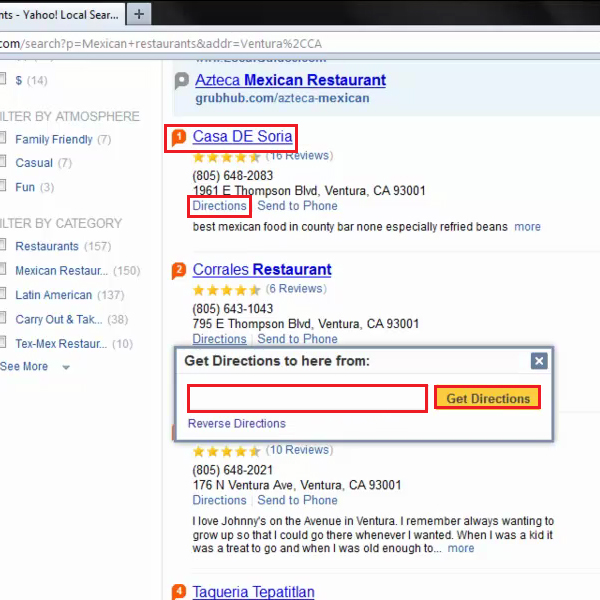The height and width of the screenshot is (600, 600).
Task: Click Carry Out & Tak... category label
Action: point(59,319)
